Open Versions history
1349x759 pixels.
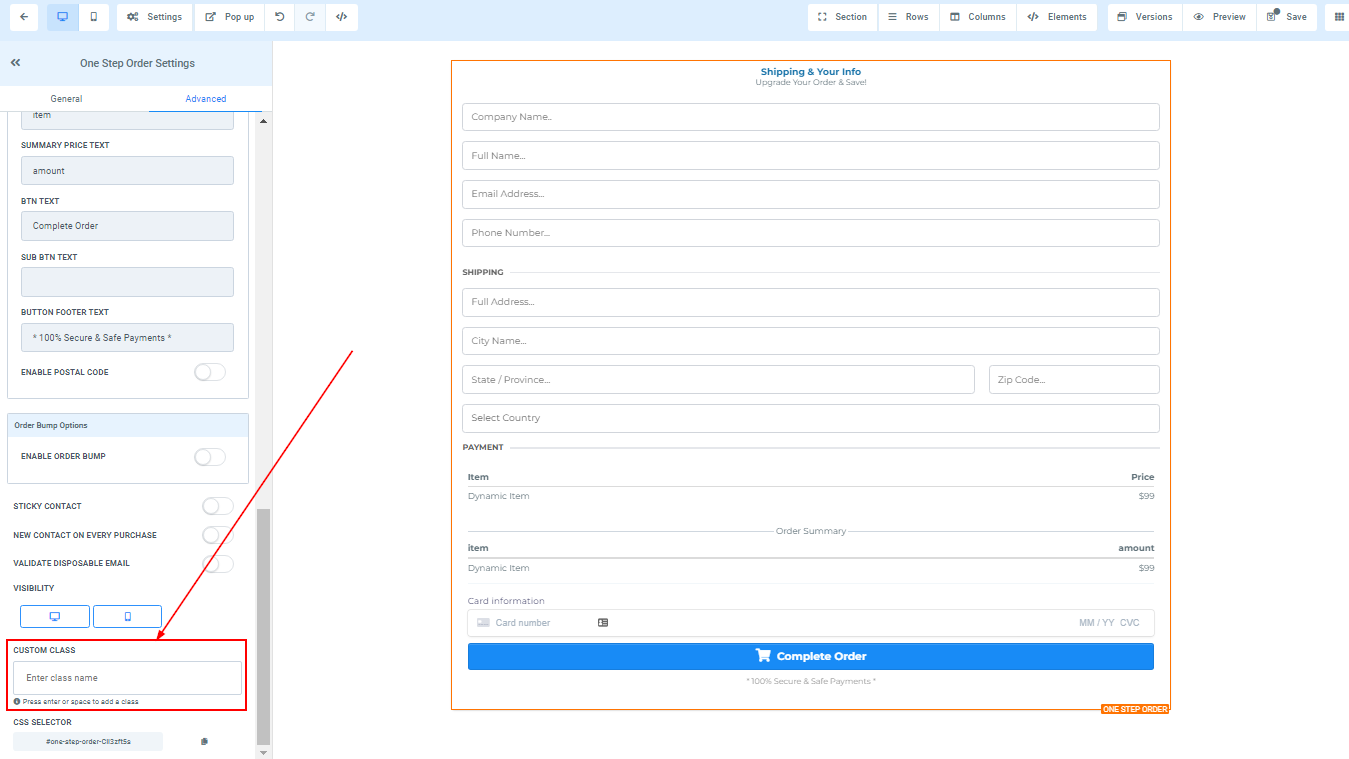point(1144,17)
